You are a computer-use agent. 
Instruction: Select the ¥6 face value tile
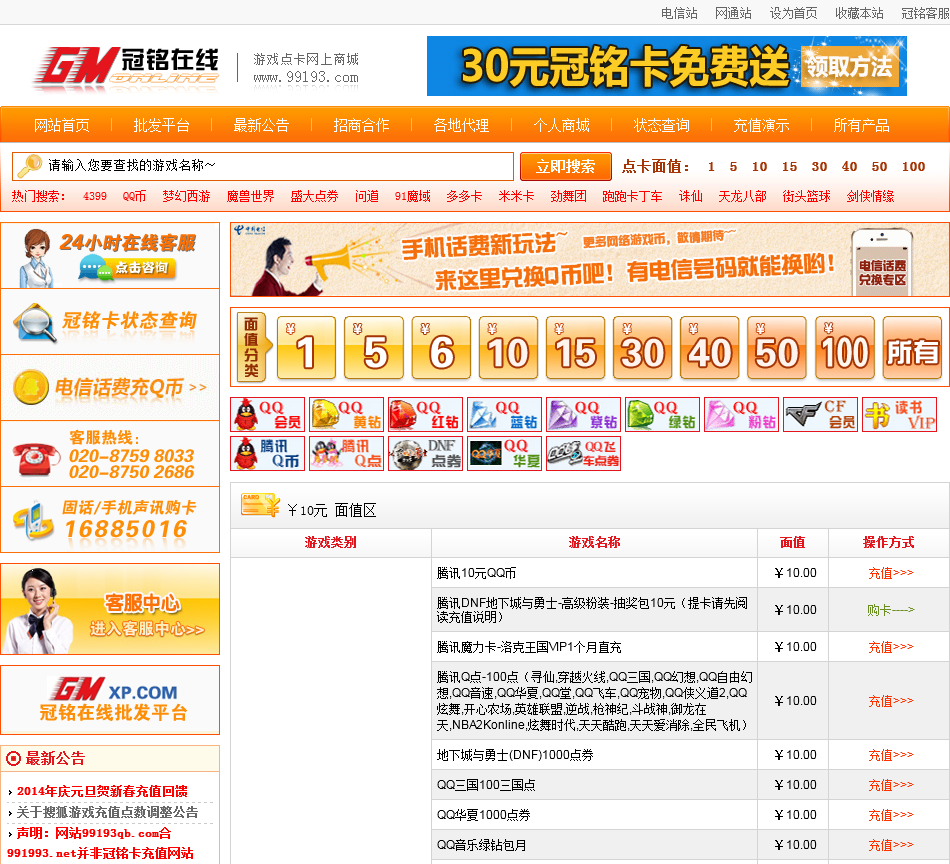(x=441, y=348)
